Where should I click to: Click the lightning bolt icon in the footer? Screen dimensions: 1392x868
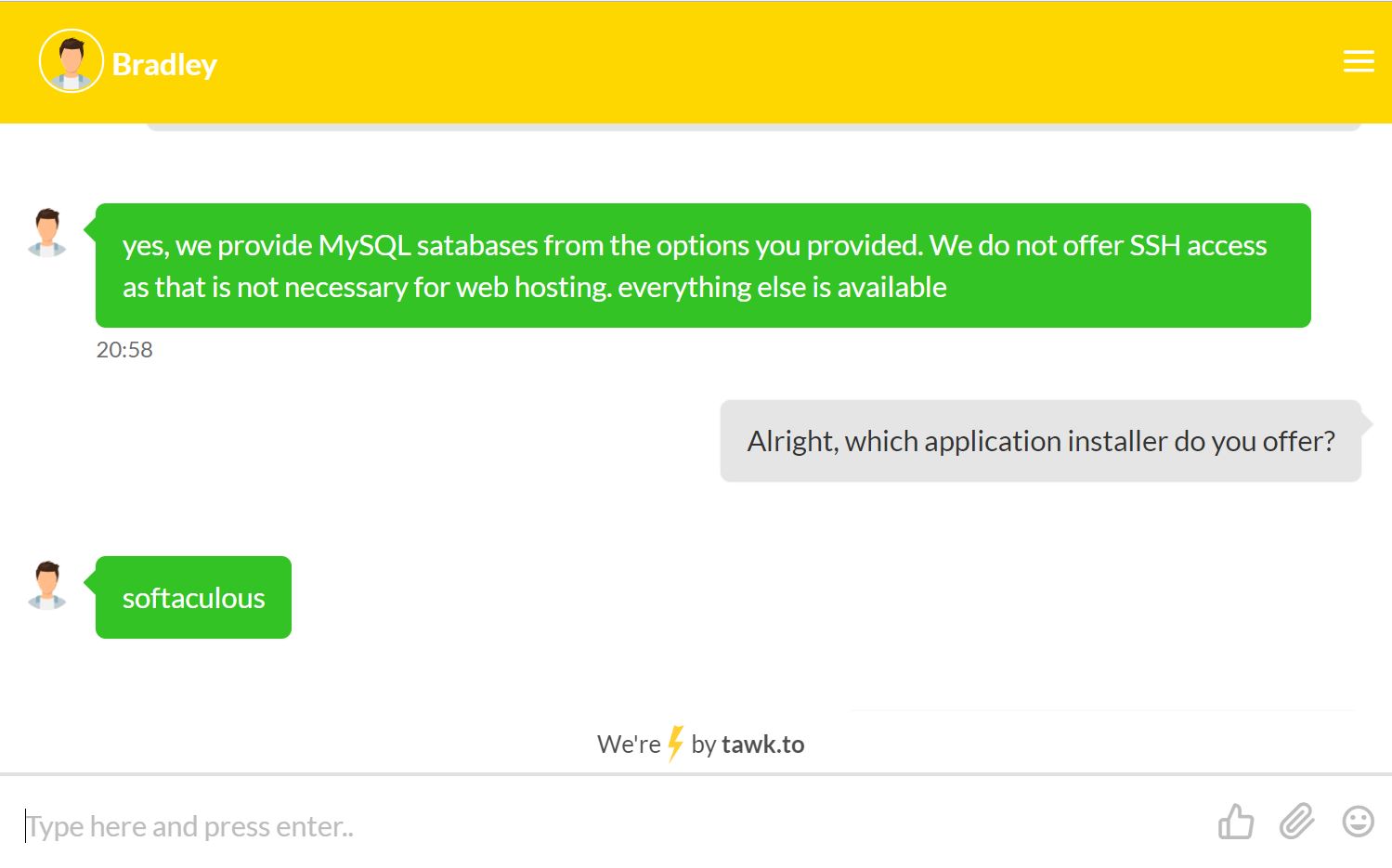coord(676,744)
